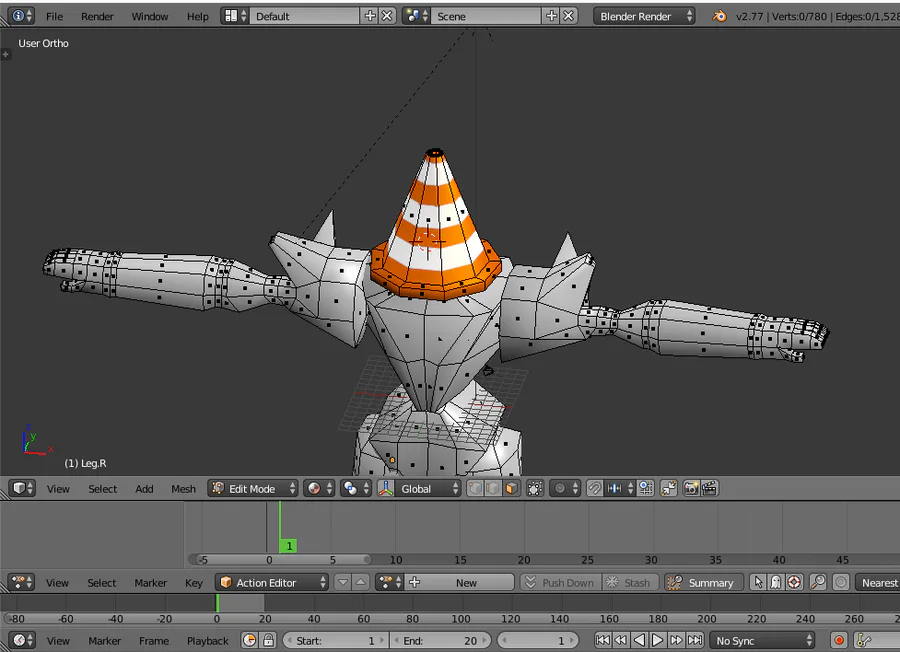900x652 pixels.
Task: Toggle the Summary channel view
Action: (704, 583)
